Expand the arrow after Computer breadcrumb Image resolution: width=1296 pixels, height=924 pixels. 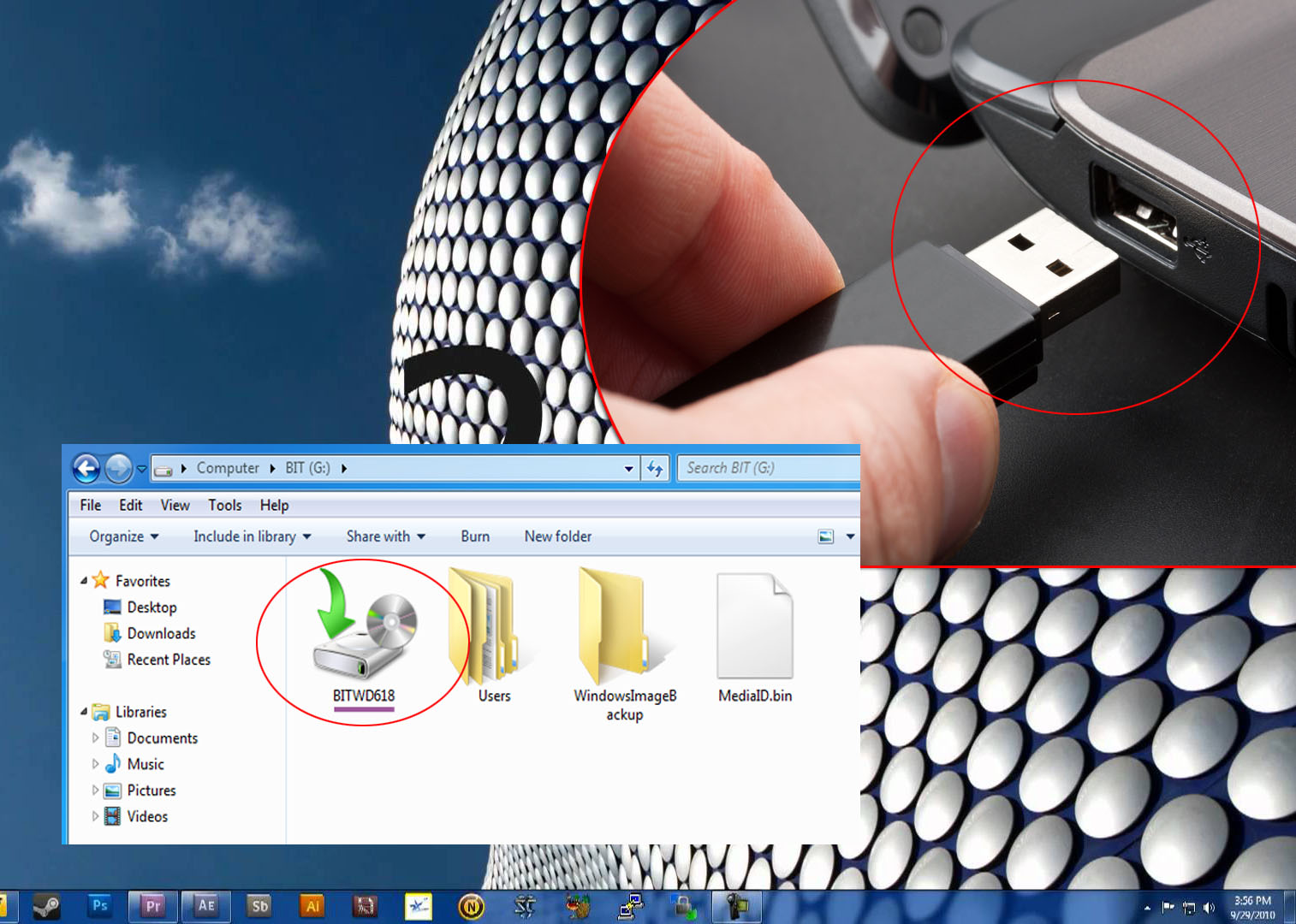click(272, 468)
